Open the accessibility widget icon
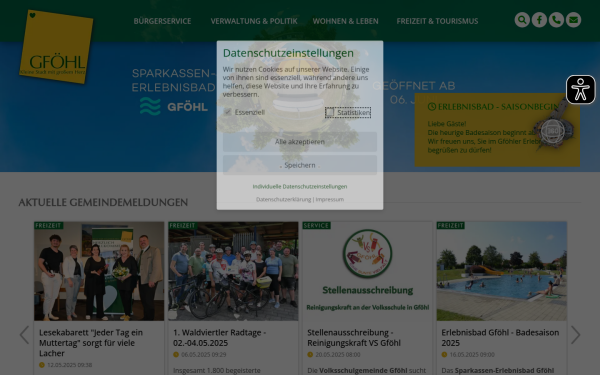The width and height of the screenshot is (600, 375). coord(580,90)
